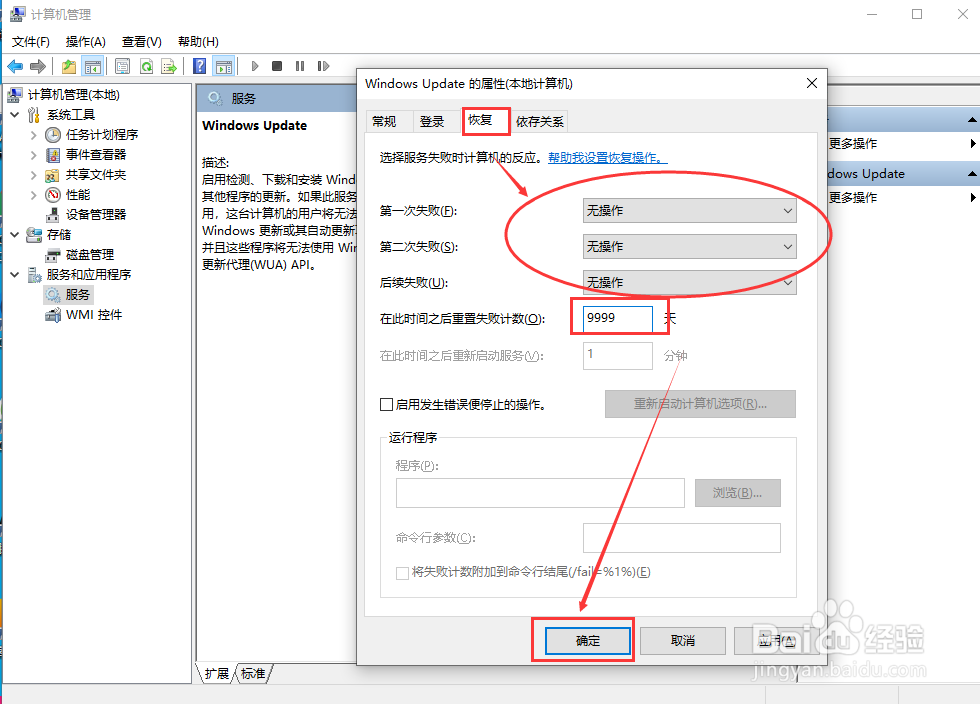This screenshot has width=980, height=704.
Task: Select WMI 控件 tree item
Action: click(x=94, y=314)
